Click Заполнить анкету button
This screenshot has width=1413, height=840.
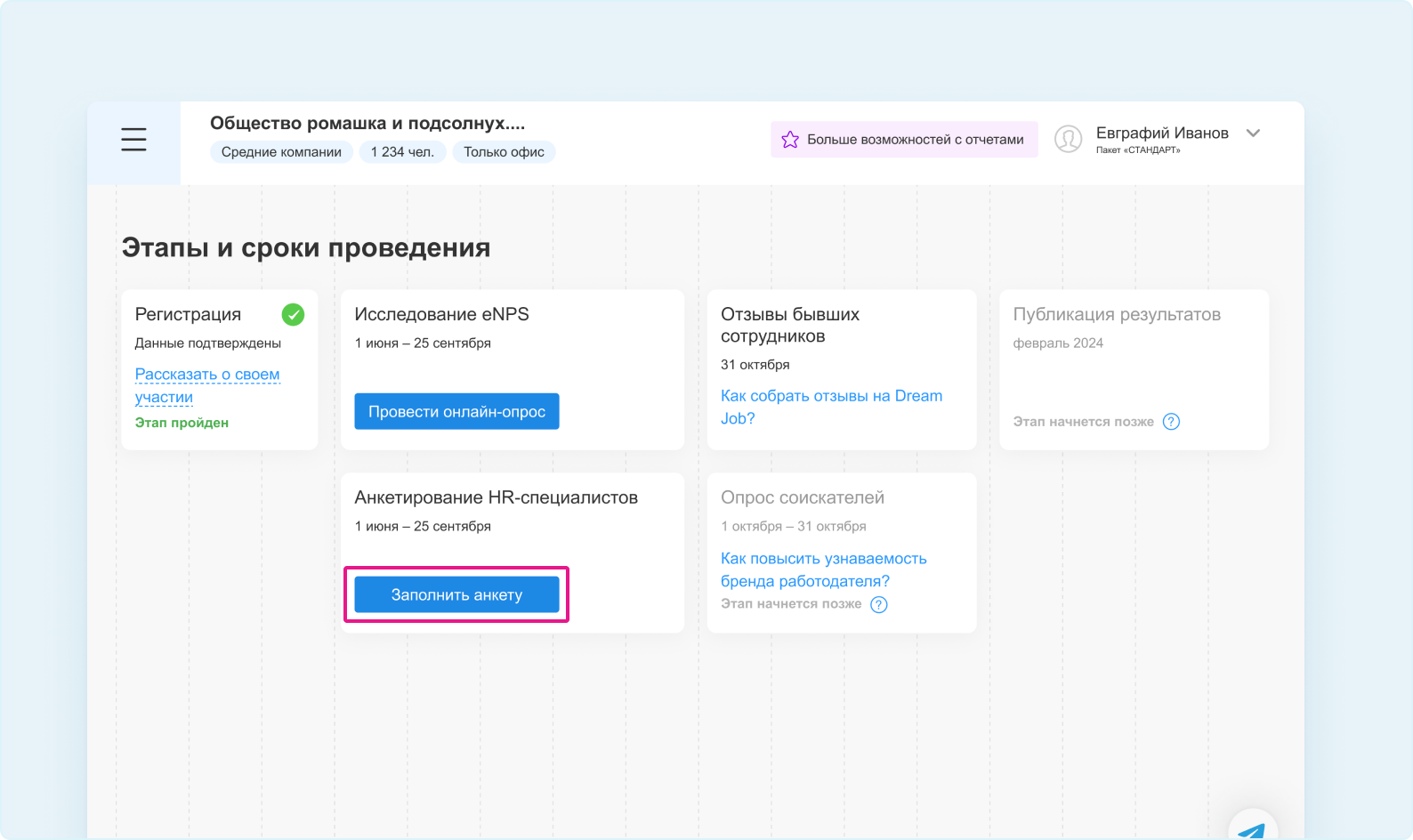pos(456,594)
